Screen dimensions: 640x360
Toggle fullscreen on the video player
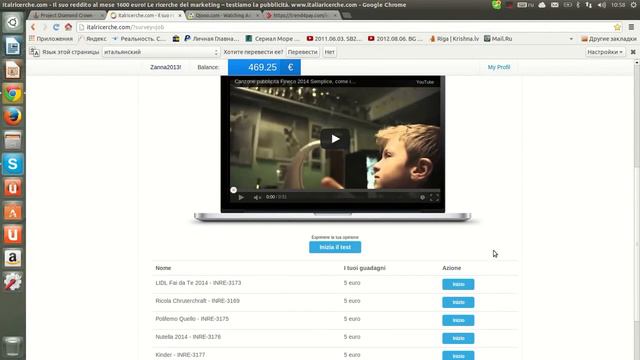click(x=434, y=197)
